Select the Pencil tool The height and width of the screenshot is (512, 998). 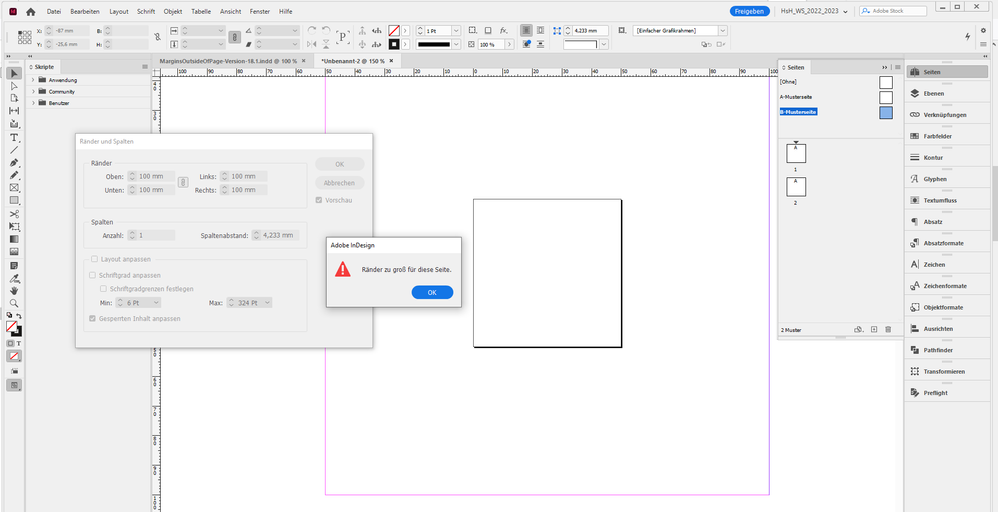14,175
